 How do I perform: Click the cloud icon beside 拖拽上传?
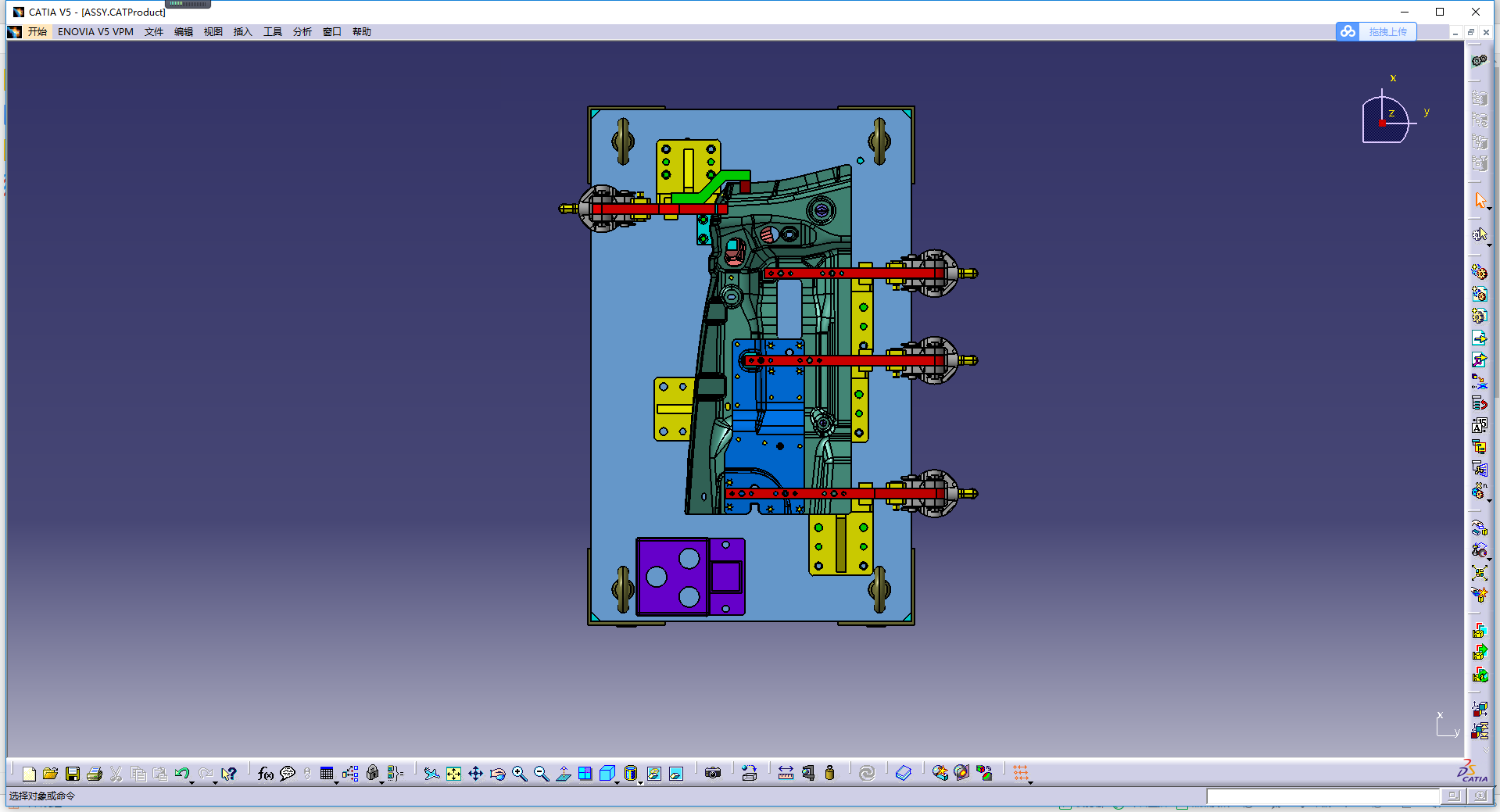1348,32
